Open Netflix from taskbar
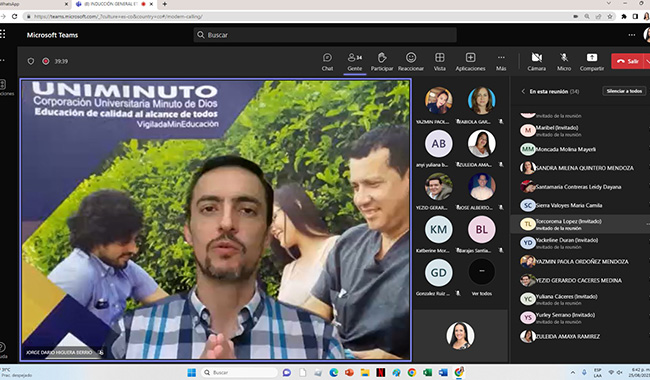 [x=381, y=373]
